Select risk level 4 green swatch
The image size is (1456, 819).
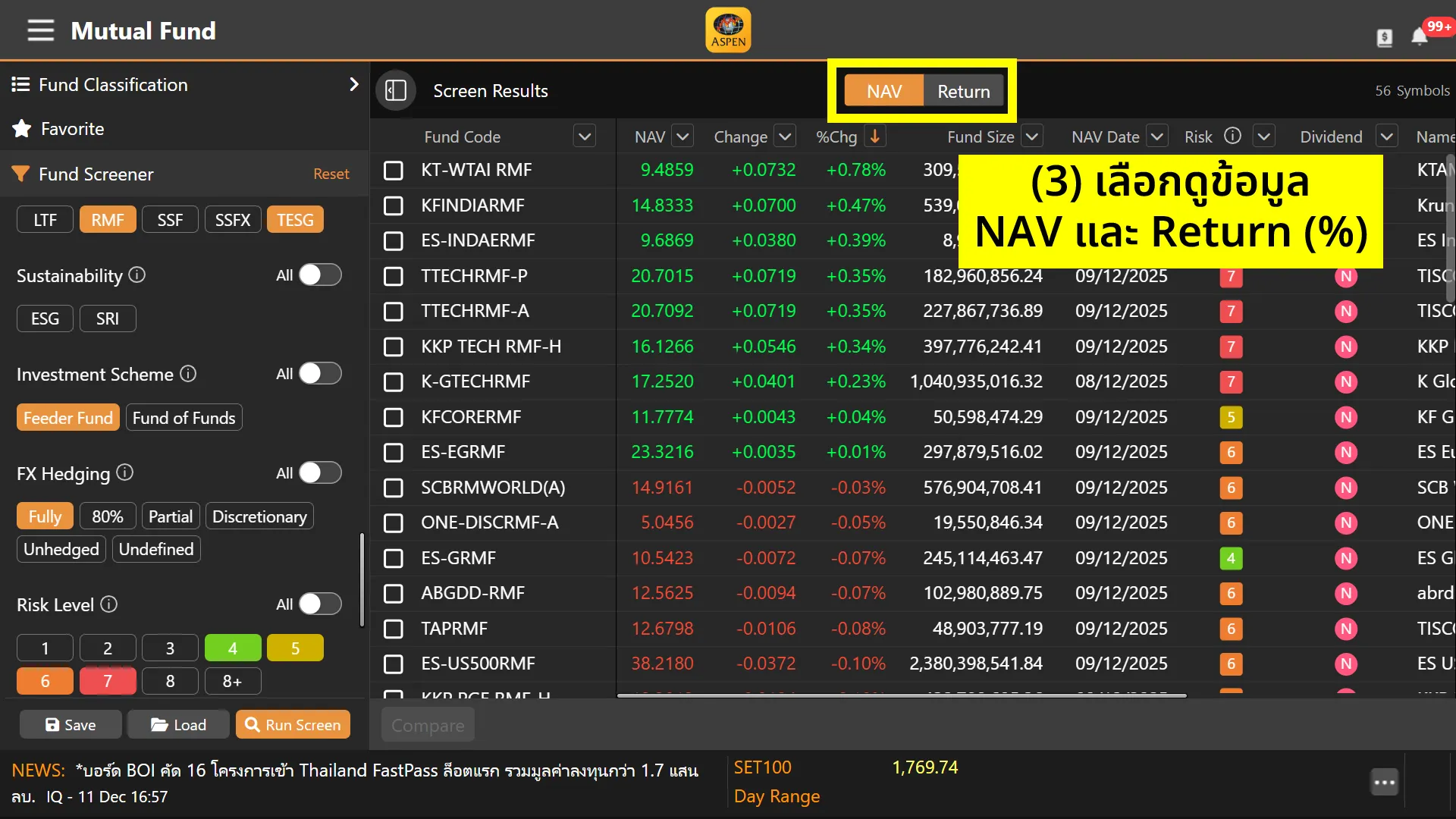(x=233, y=648)
